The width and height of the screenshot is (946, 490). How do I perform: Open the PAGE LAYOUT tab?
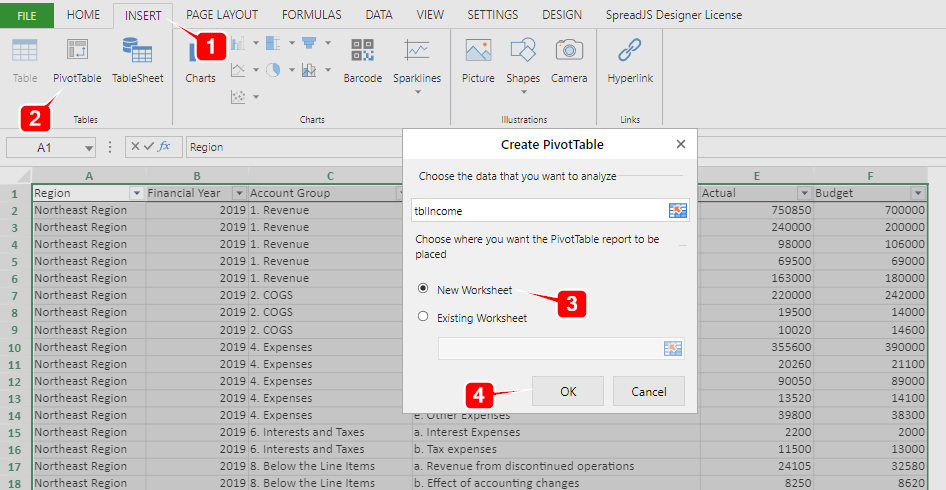point(222,15)
